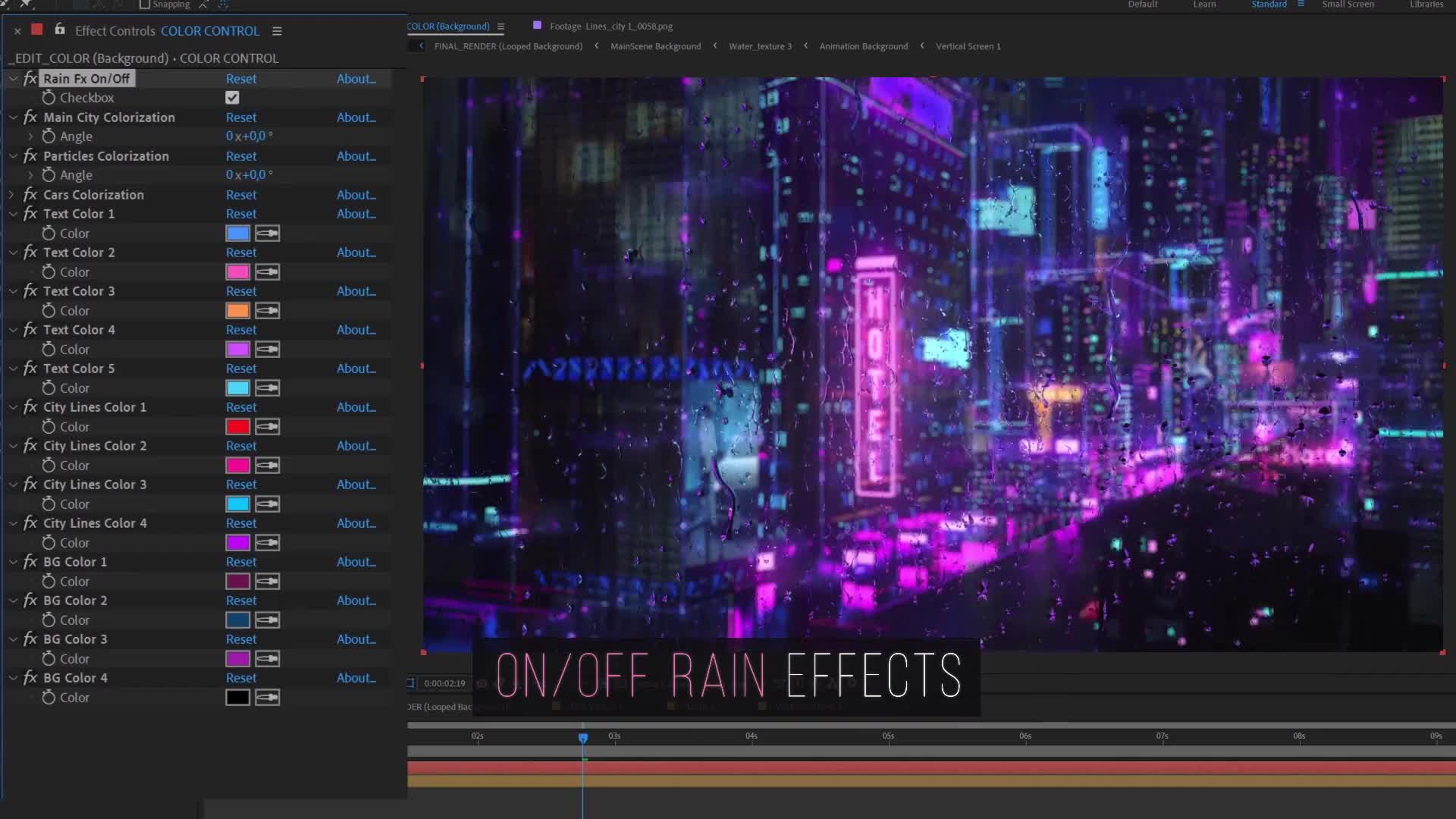
Task: Open Text Color 1 blue color swatch
Action: click(x=237, y=234)
